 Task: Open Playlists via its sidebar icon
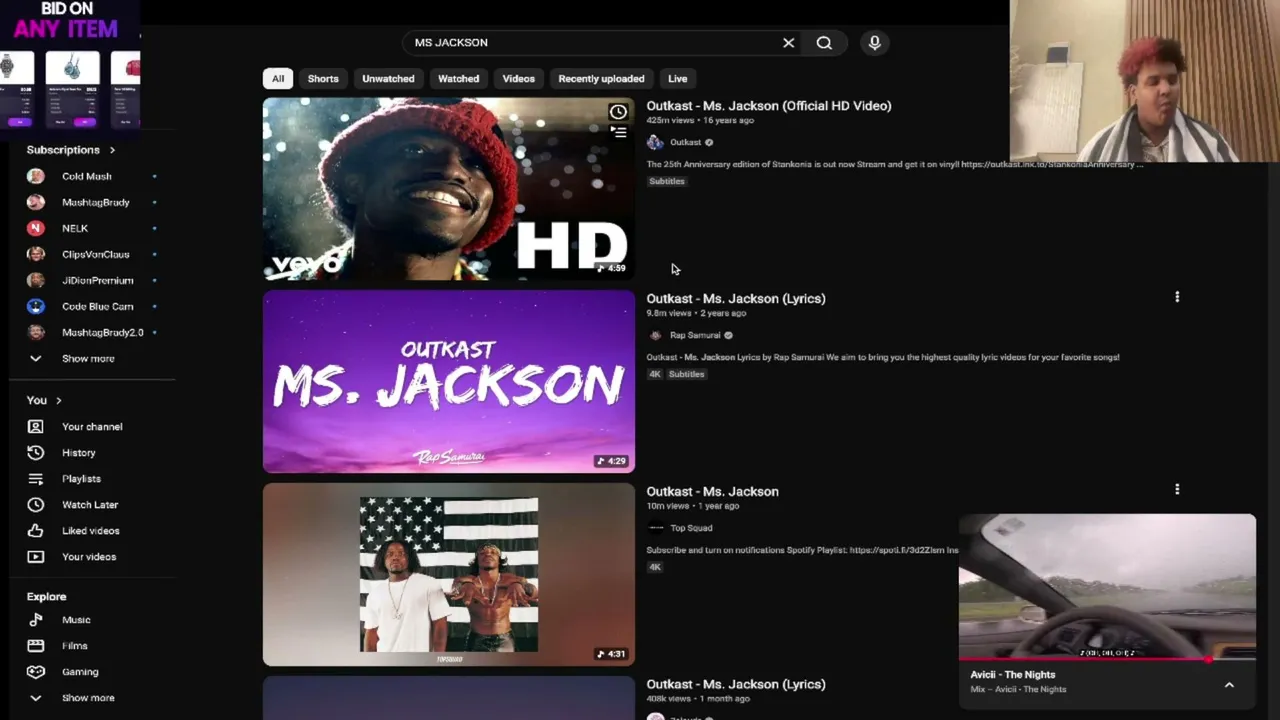tap(36, 479)
